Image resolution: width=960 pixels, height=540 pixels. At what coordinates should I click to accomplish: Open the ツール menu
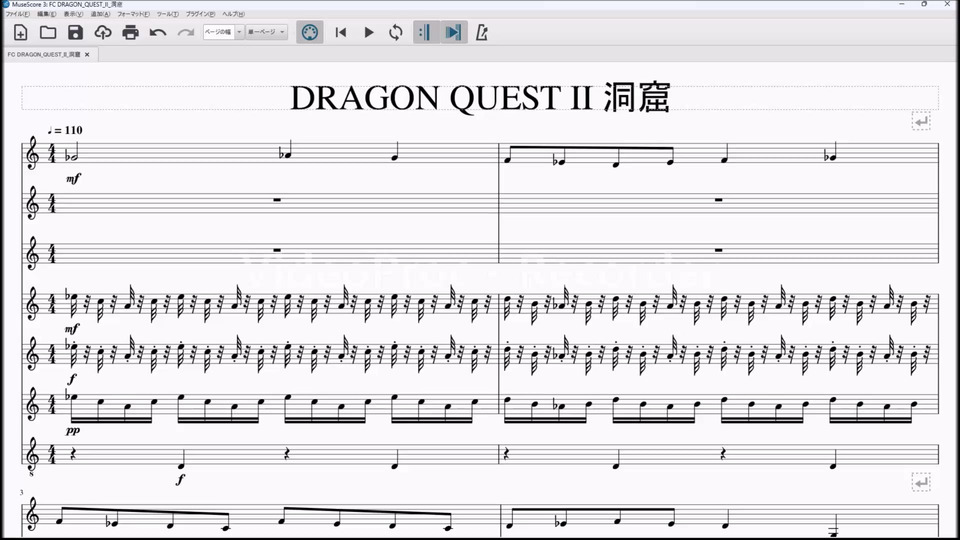(x=168, y=14)
